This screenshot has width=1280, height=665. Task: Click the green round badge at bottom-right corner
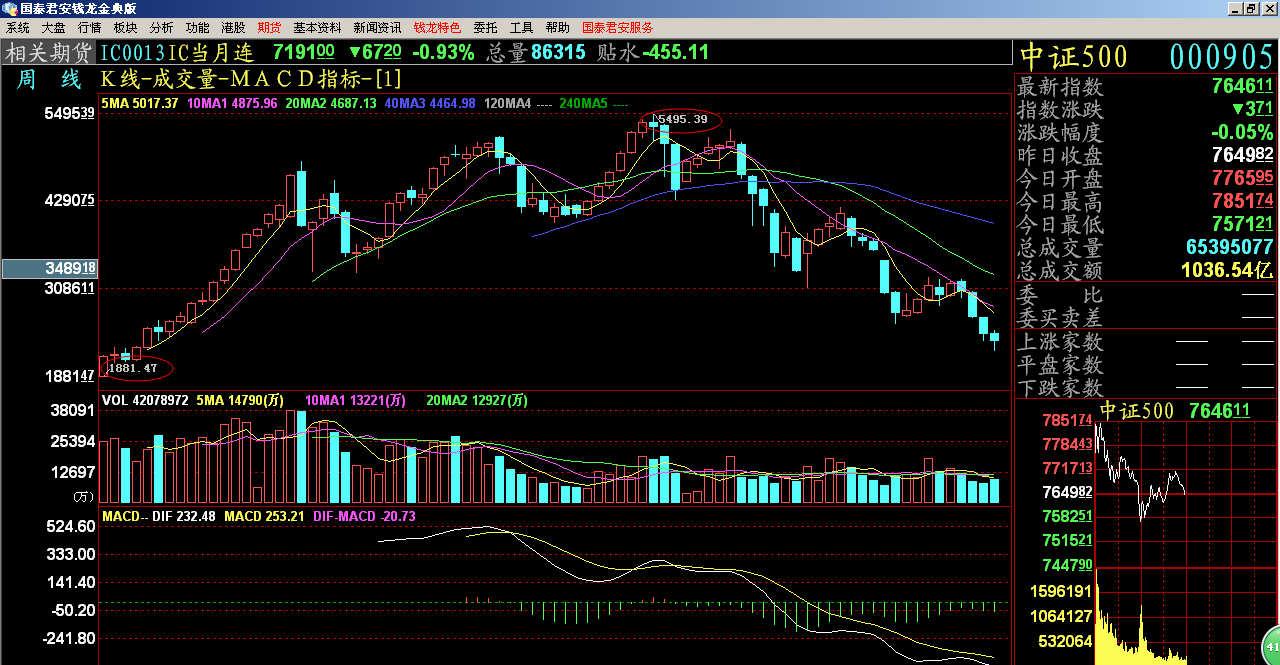point(1271,645)
